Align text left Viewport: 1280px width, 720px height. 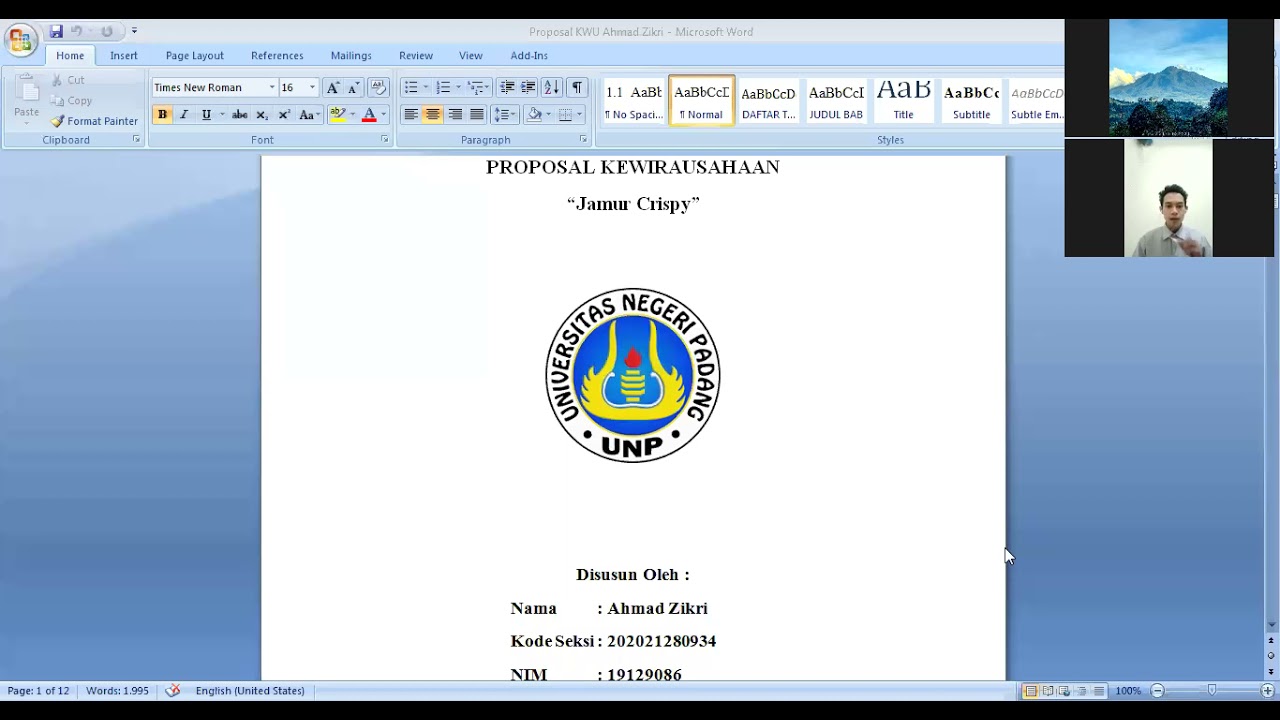point(411,115)
